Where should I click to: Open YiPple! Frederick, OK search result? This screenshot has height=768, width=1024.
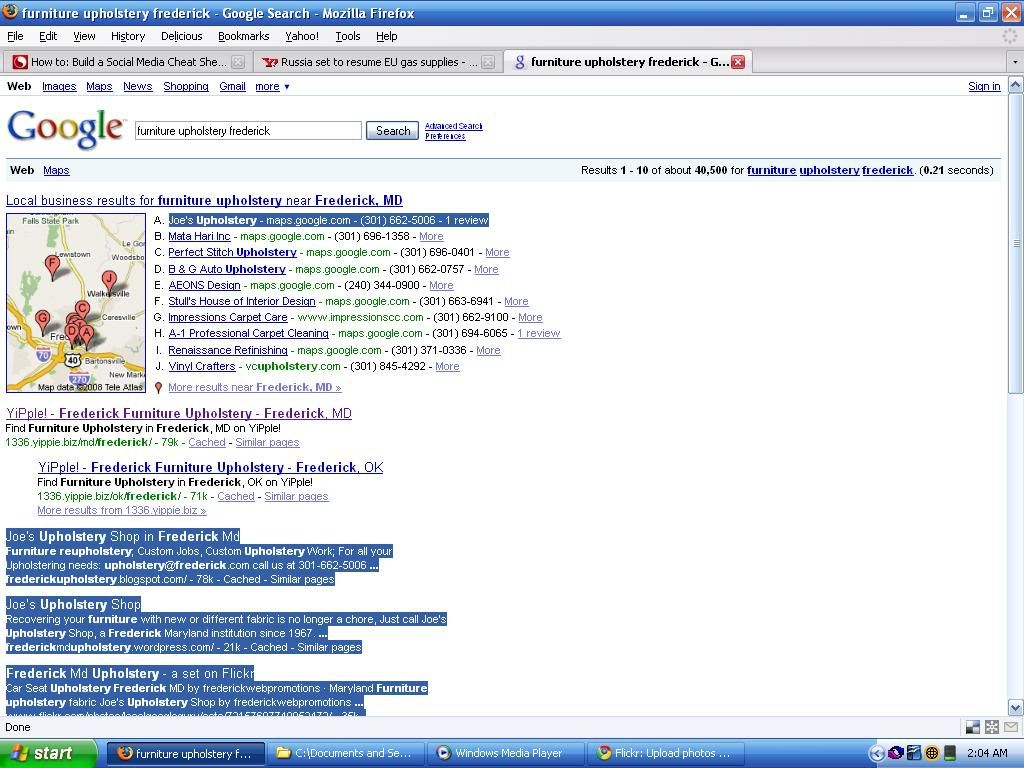[210, 468]
